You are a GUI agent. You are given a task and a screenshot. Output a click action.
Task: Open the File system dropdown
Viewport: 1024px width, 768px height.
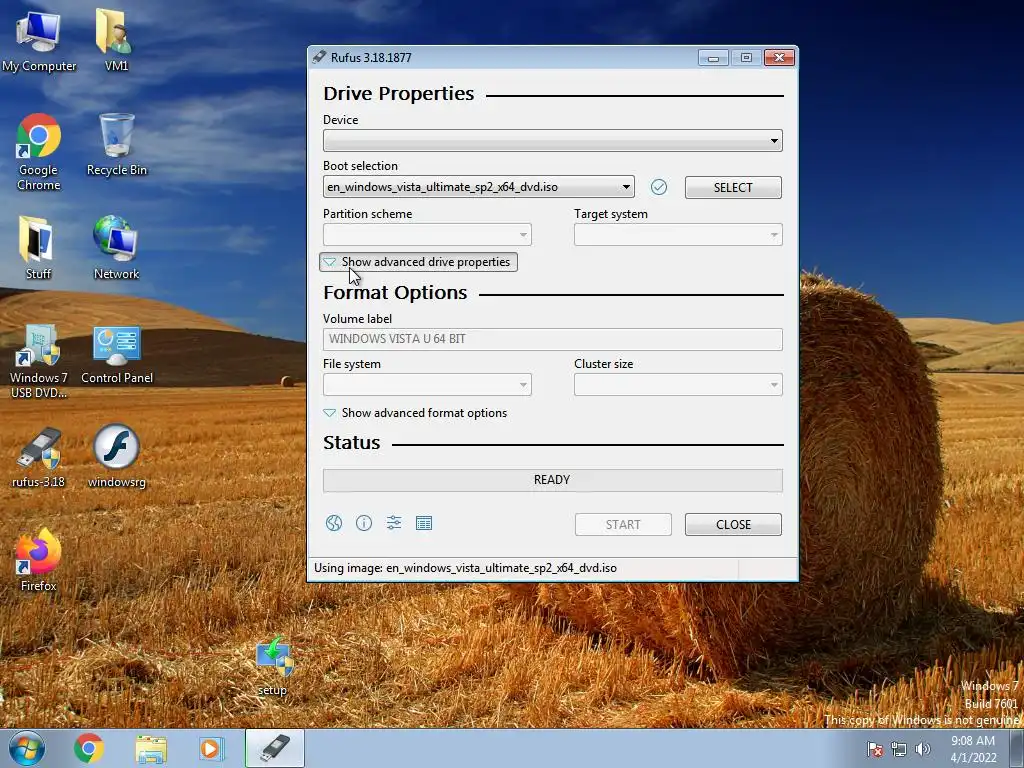point(427,385)
